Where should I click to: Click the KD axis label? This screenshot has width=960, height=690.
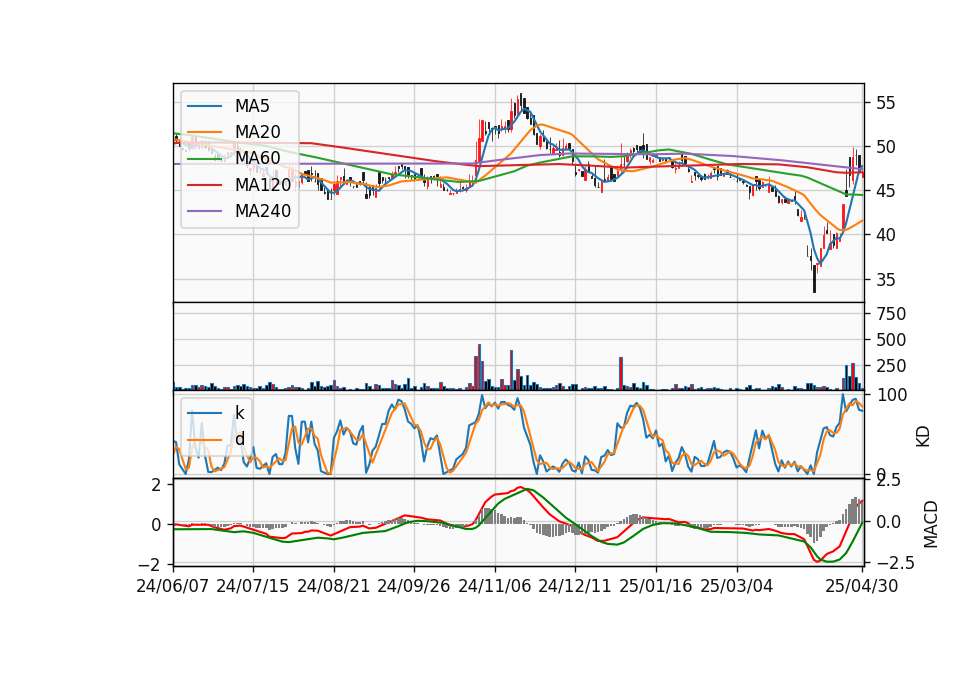pyautogui.click(x=923, y=437)
